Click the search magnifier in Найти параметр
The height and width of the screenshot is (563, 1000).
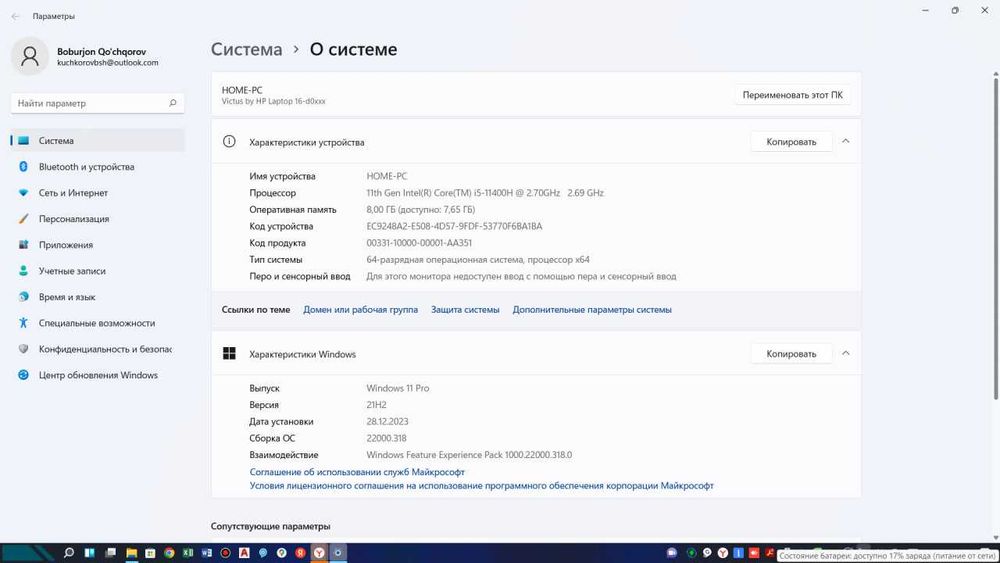point(173,103)
